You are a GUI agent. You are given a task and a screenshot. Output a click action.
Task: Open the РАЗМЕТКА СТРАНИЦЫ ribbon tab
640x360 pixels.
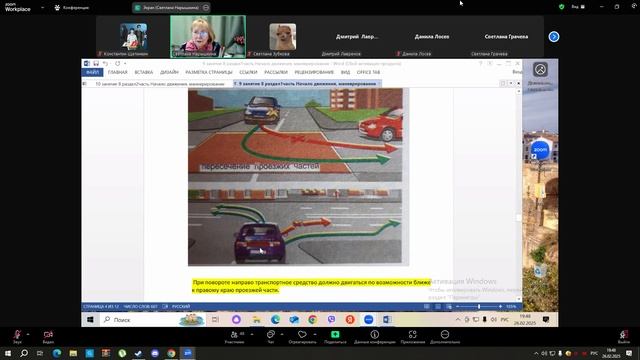tap(209, 72)
